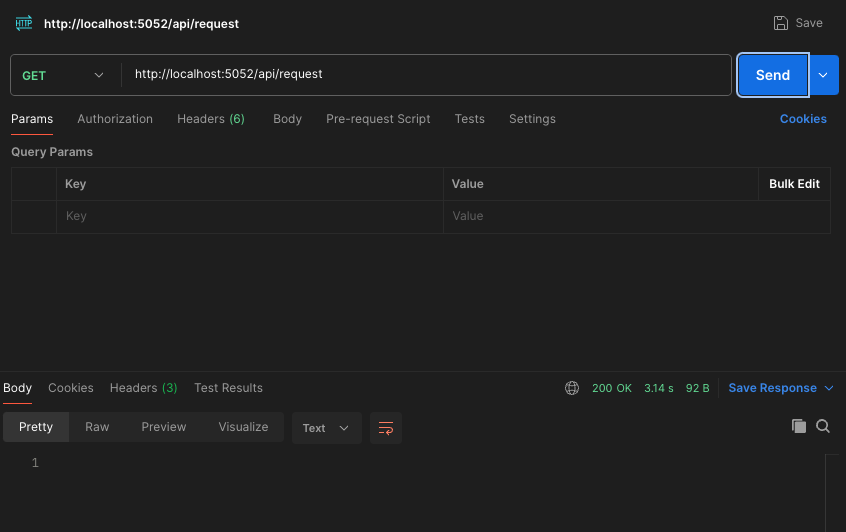Open the Cookies link
The image size is (846, 532).
tap(803, 119)
